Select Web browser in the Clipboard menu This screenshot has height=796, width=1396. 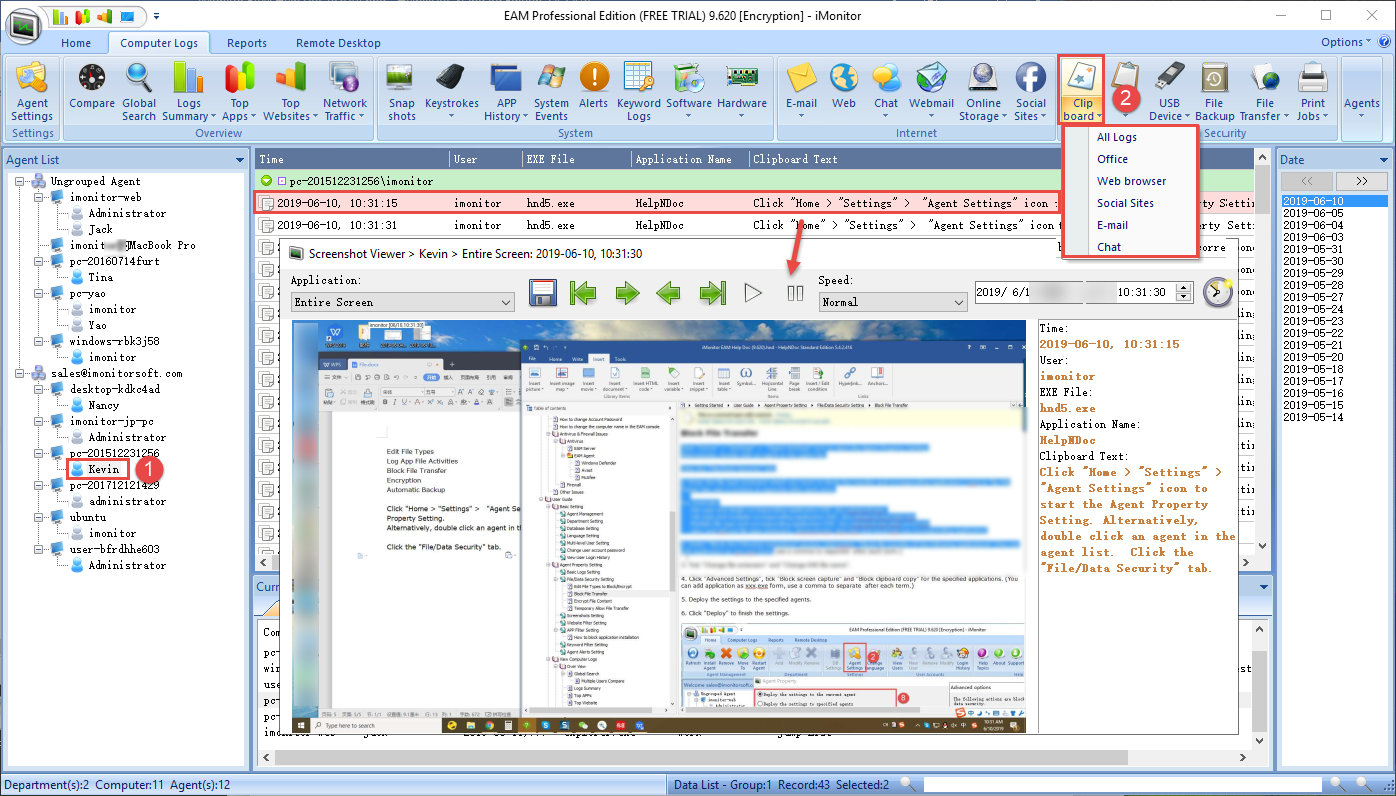1130,181
